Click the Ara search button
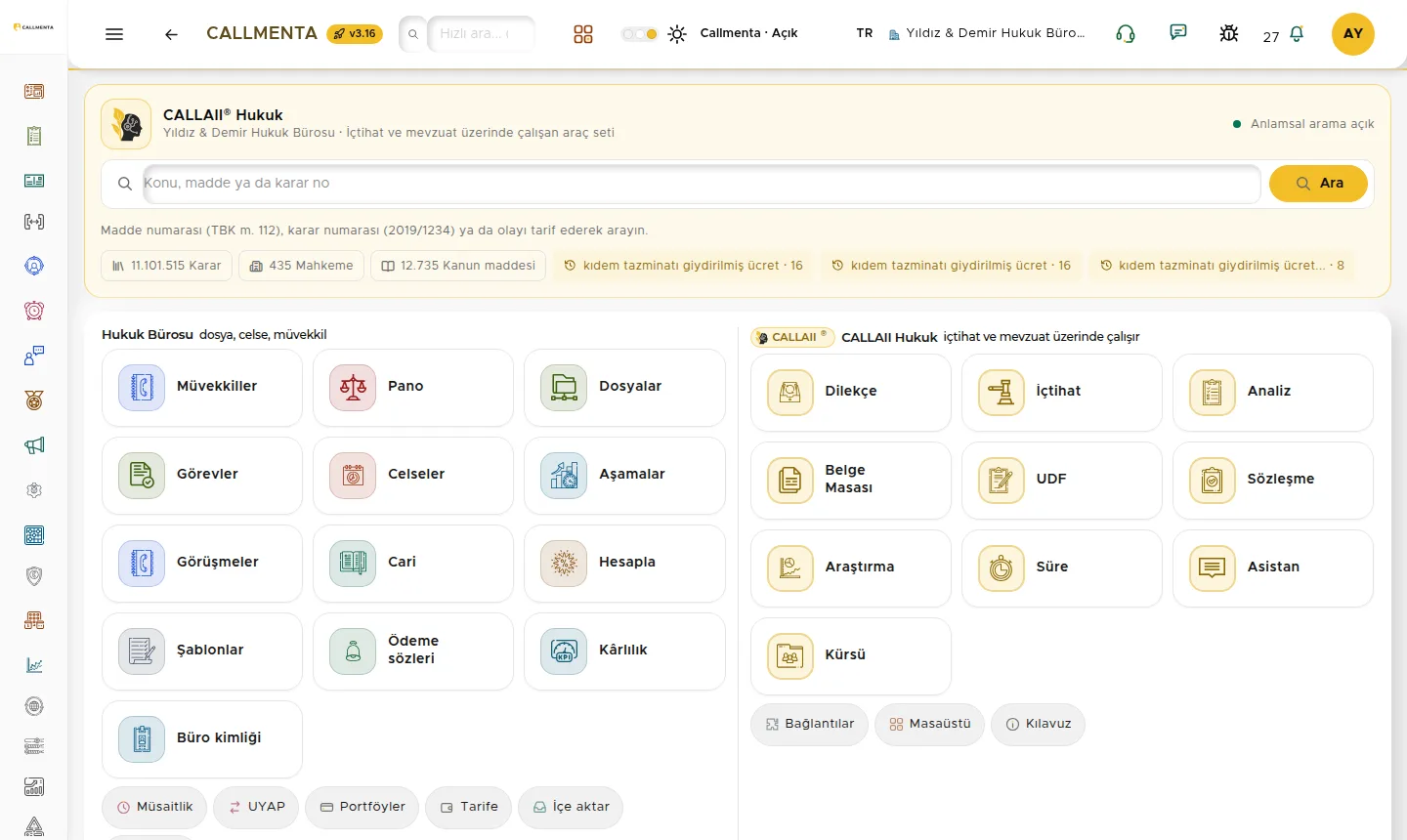 (1318, 184)
